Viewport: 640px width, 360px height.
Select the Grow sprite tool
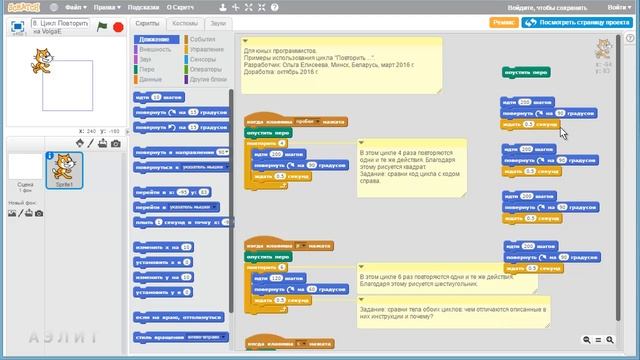tap(249, 7)
